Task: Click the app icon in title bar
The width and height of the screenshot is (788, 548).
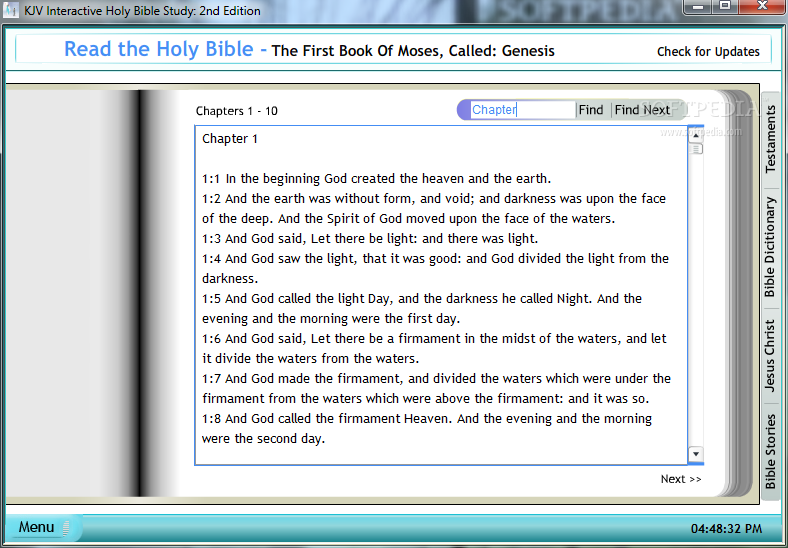Action: 11,10
